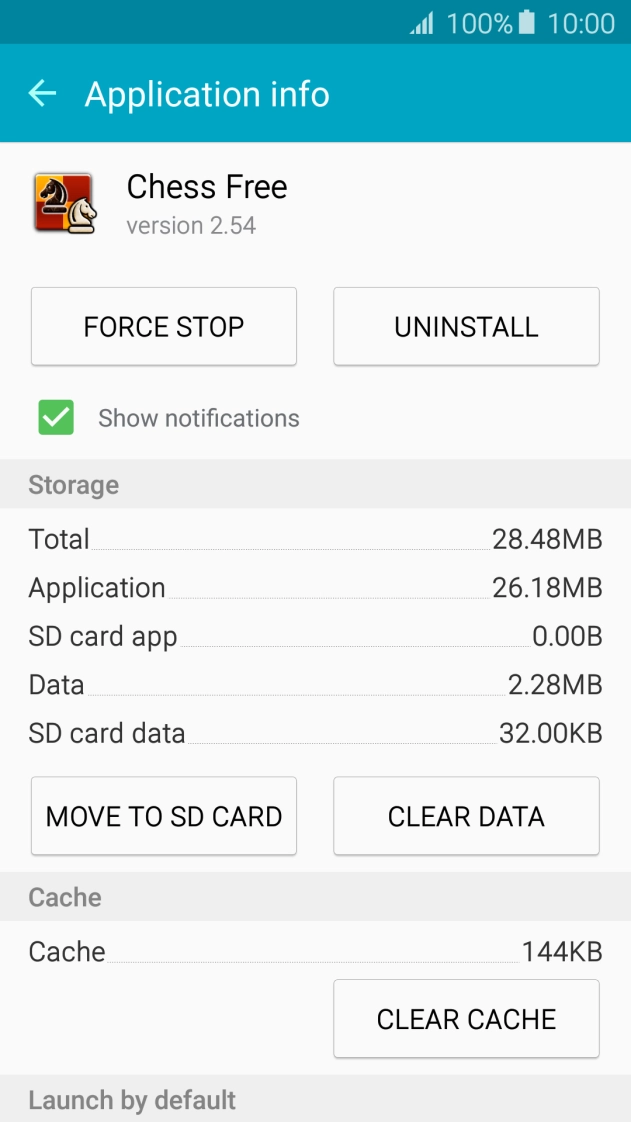Image resolution: width=631 pixels, height=1122 pixels.
Task: Click the back arrow in Application info
Action: click(x=42, y=94)
